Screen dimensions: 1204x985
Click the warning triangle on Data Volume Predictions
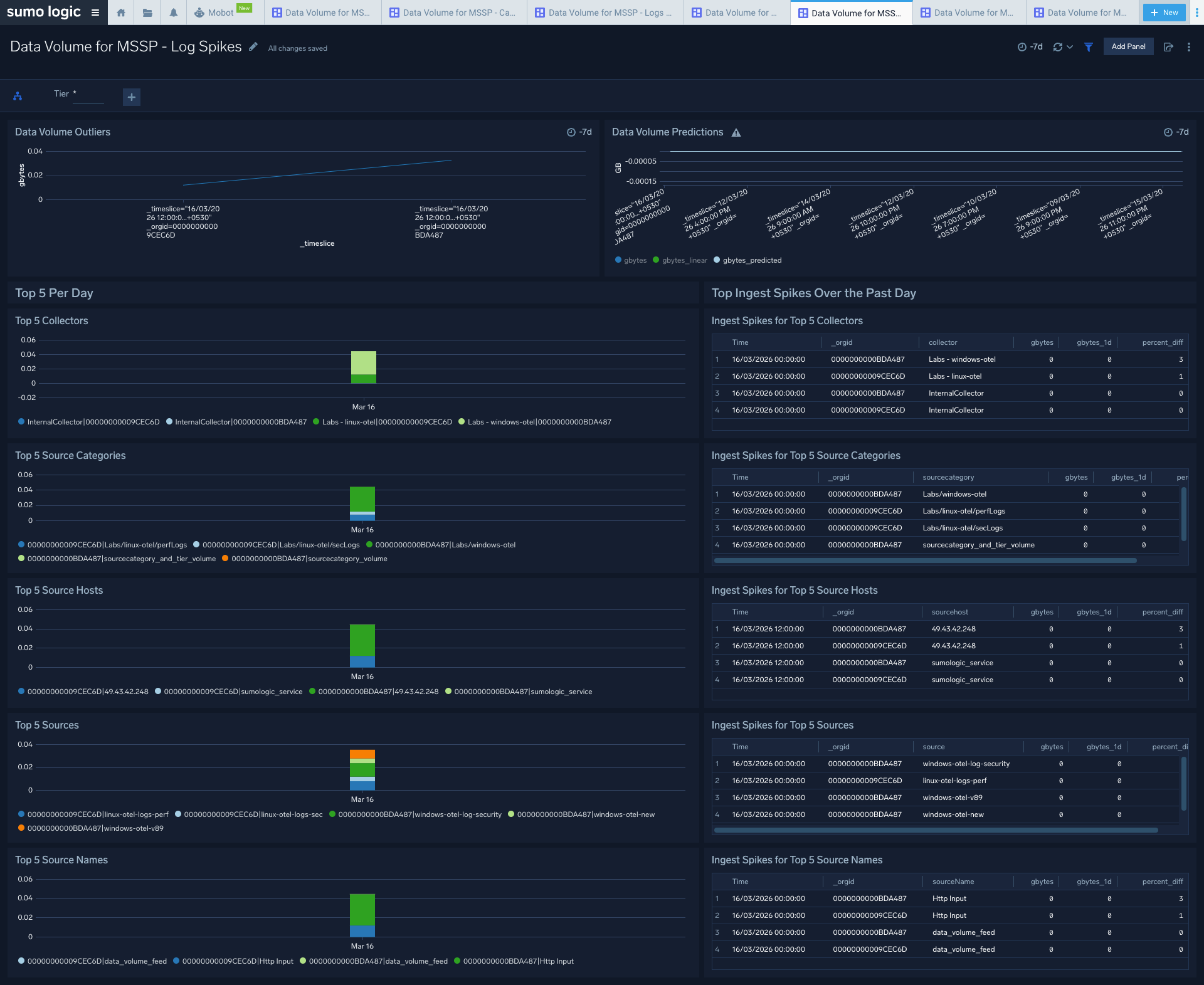(736, 132)
